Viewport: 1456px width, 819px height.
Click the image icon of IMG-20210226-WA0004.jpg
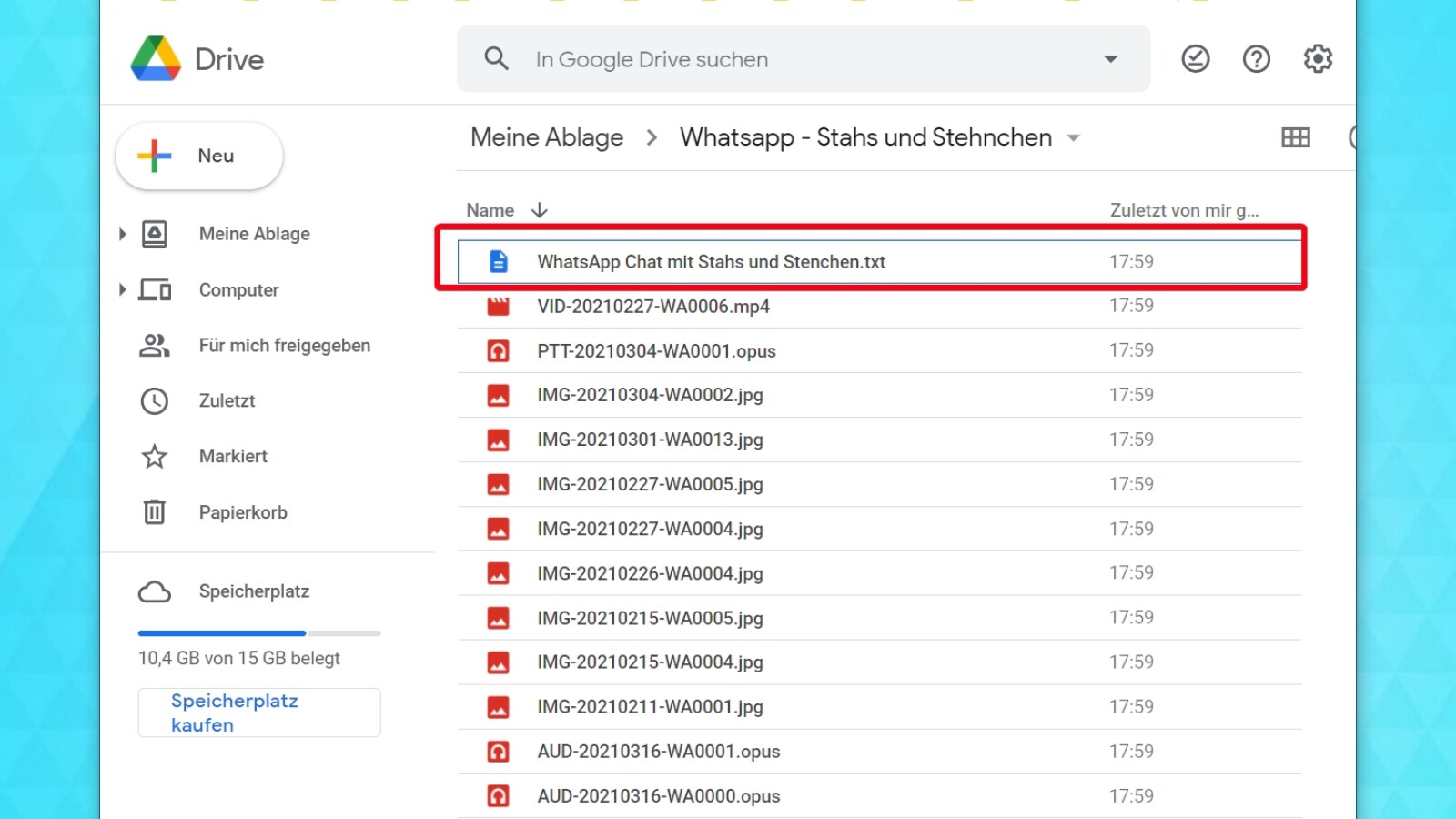pyautogui.click(x=499, y=574)
